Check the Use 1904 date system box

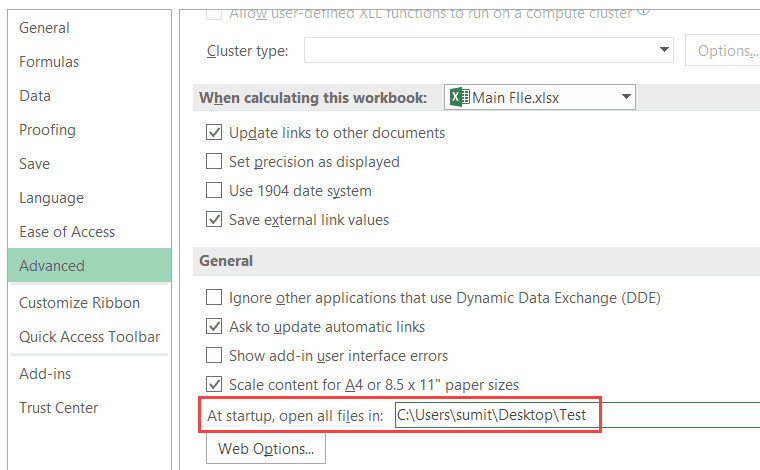(x=214, y=190)
